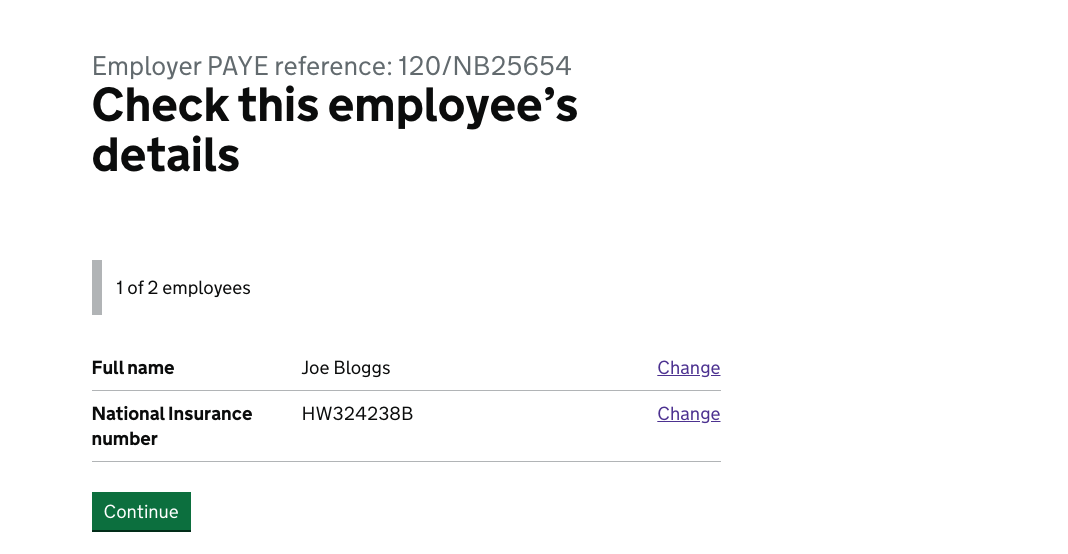Click the Change link for Full name
Viewport: 1068px width, 554px height.
tap(689, 368)
